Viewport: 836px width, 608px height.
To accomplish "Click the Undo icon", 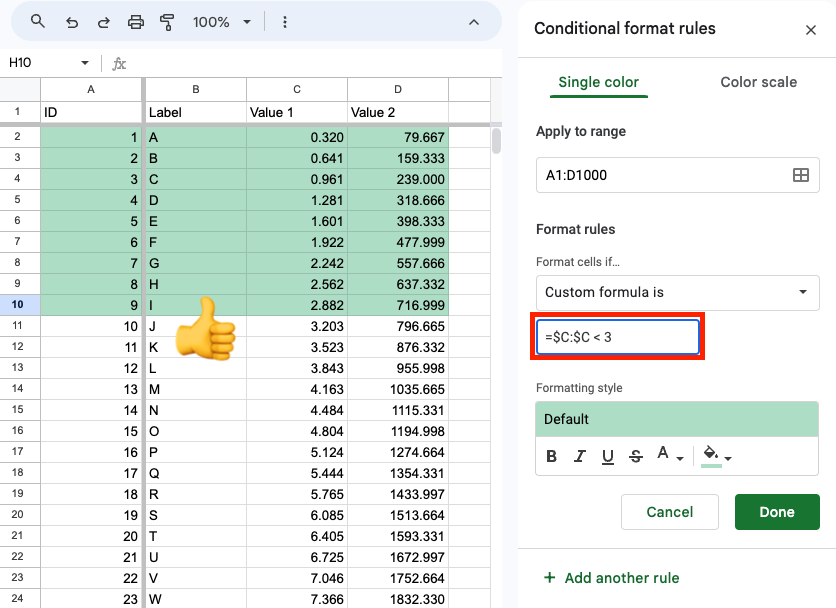I will pos(70,21).
